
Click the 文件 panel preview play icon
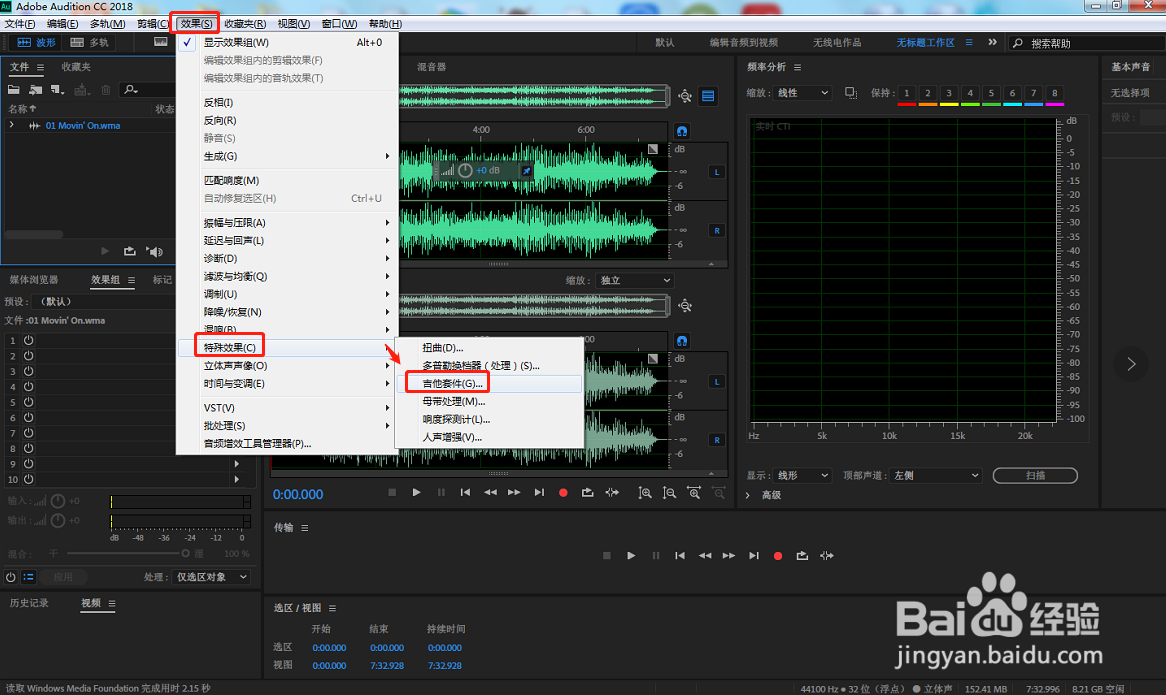click(x=105, y=251)
